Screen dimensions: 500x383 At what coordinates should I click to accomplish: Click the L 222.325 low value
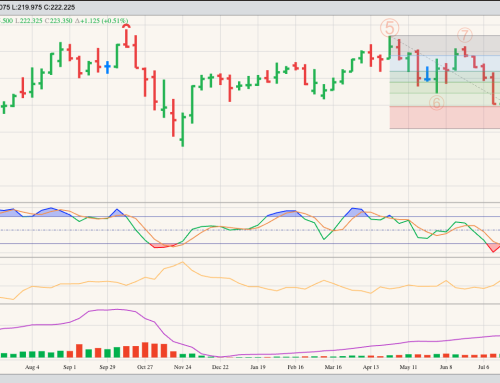click(29, 21)
